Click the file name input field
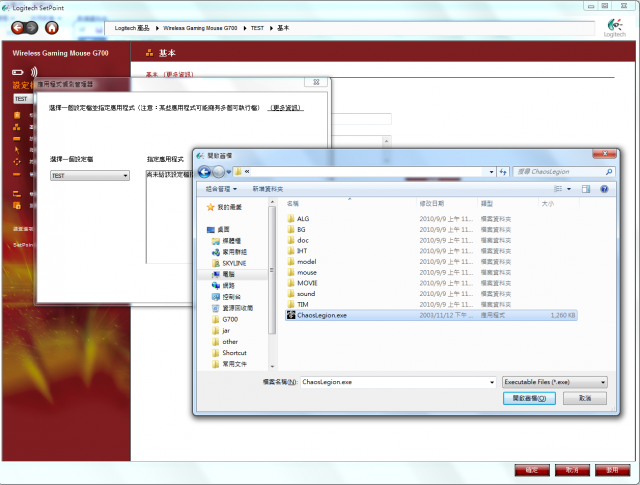This screenshot has width=640, height=485. point(398,382)
